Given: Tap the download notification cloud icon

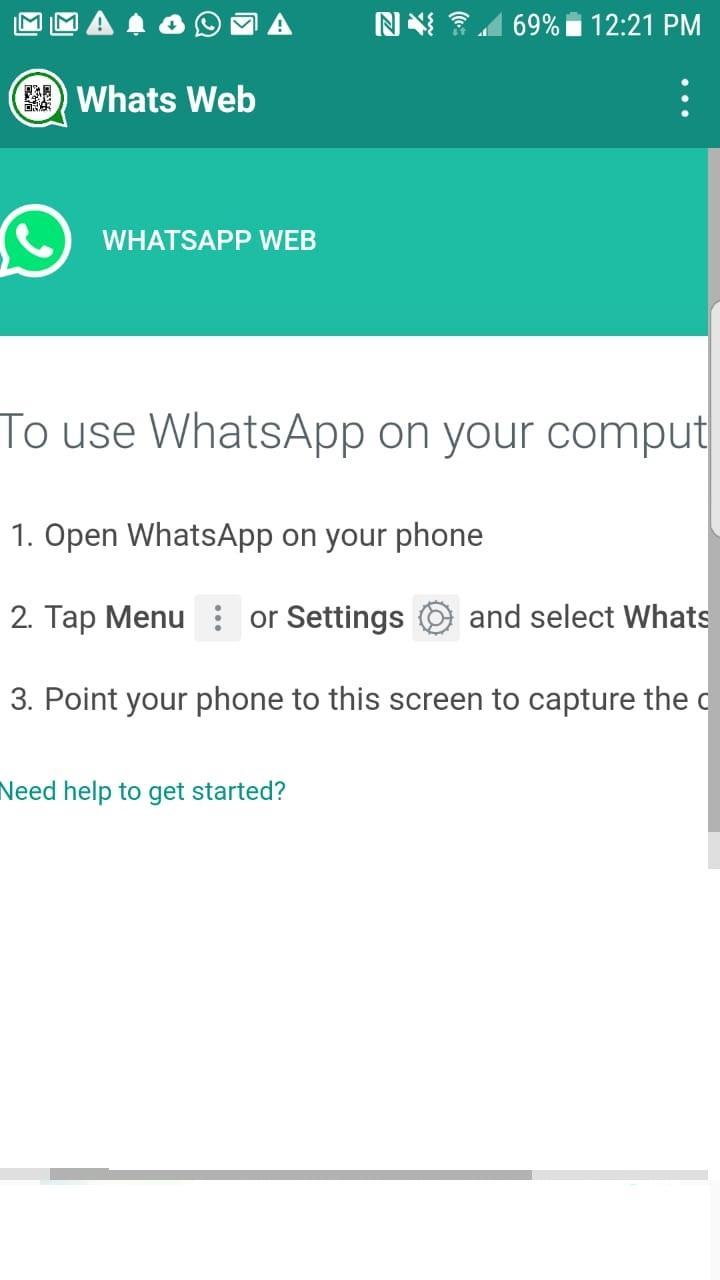Looking at the screenshot, I should click(172, 26).
